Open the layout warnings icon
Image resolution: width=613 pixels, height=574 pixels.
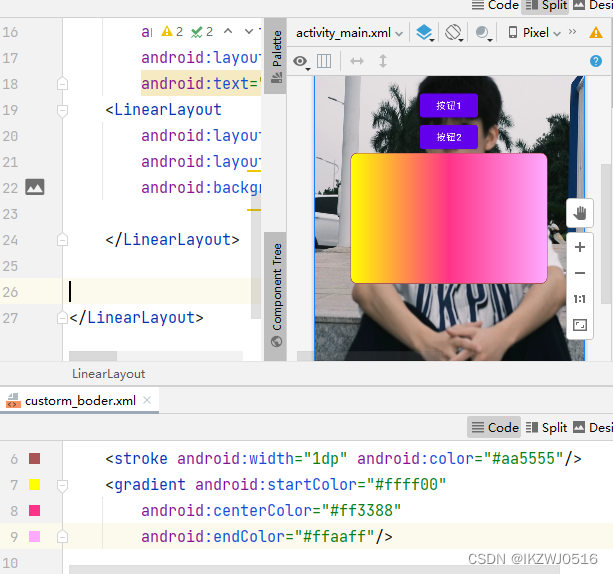(x=596, y=33)
